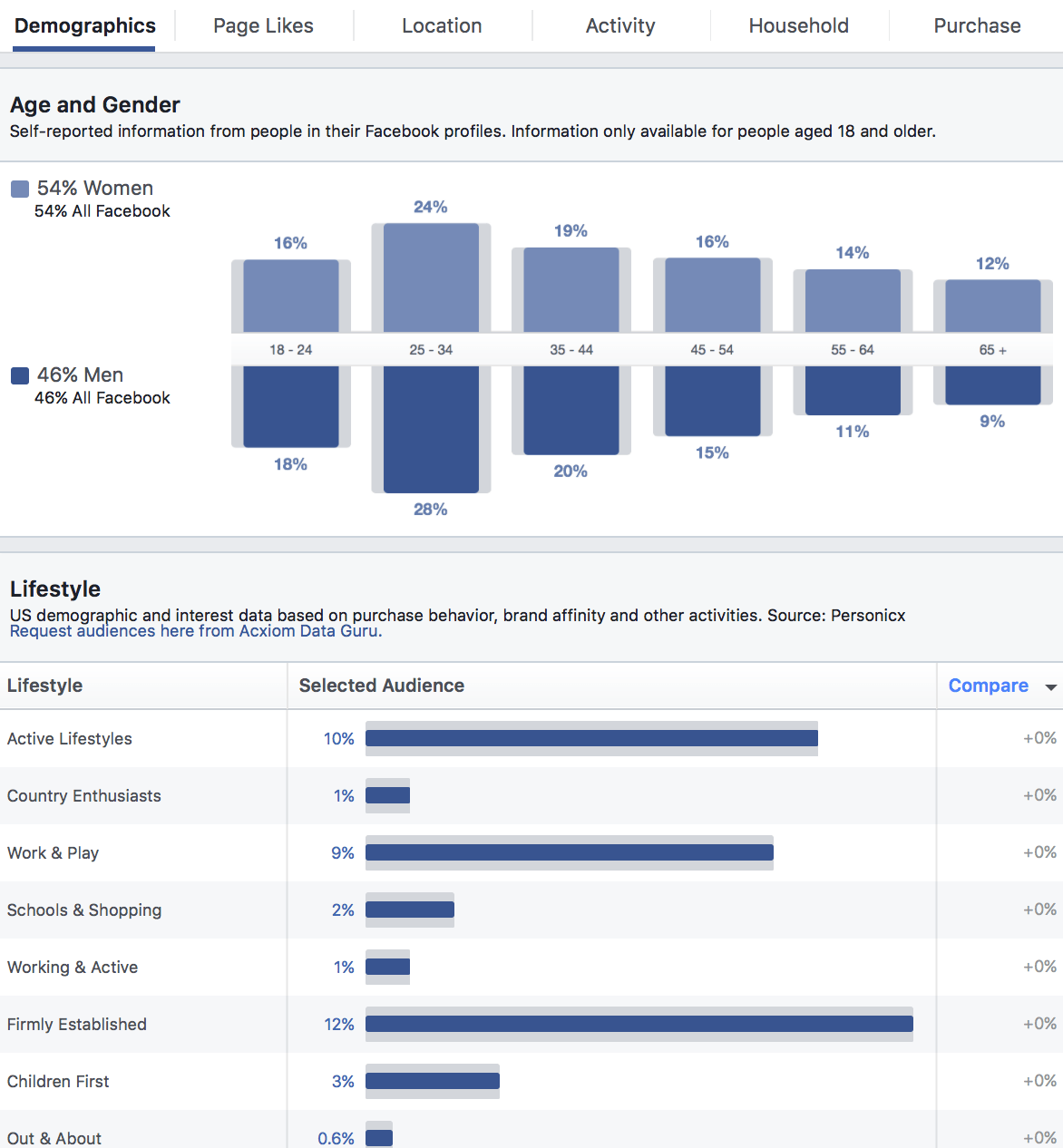Viewport: 1063px width, 1148px height.
Task: Open the Location tab
Action: (x=442, y=25)
